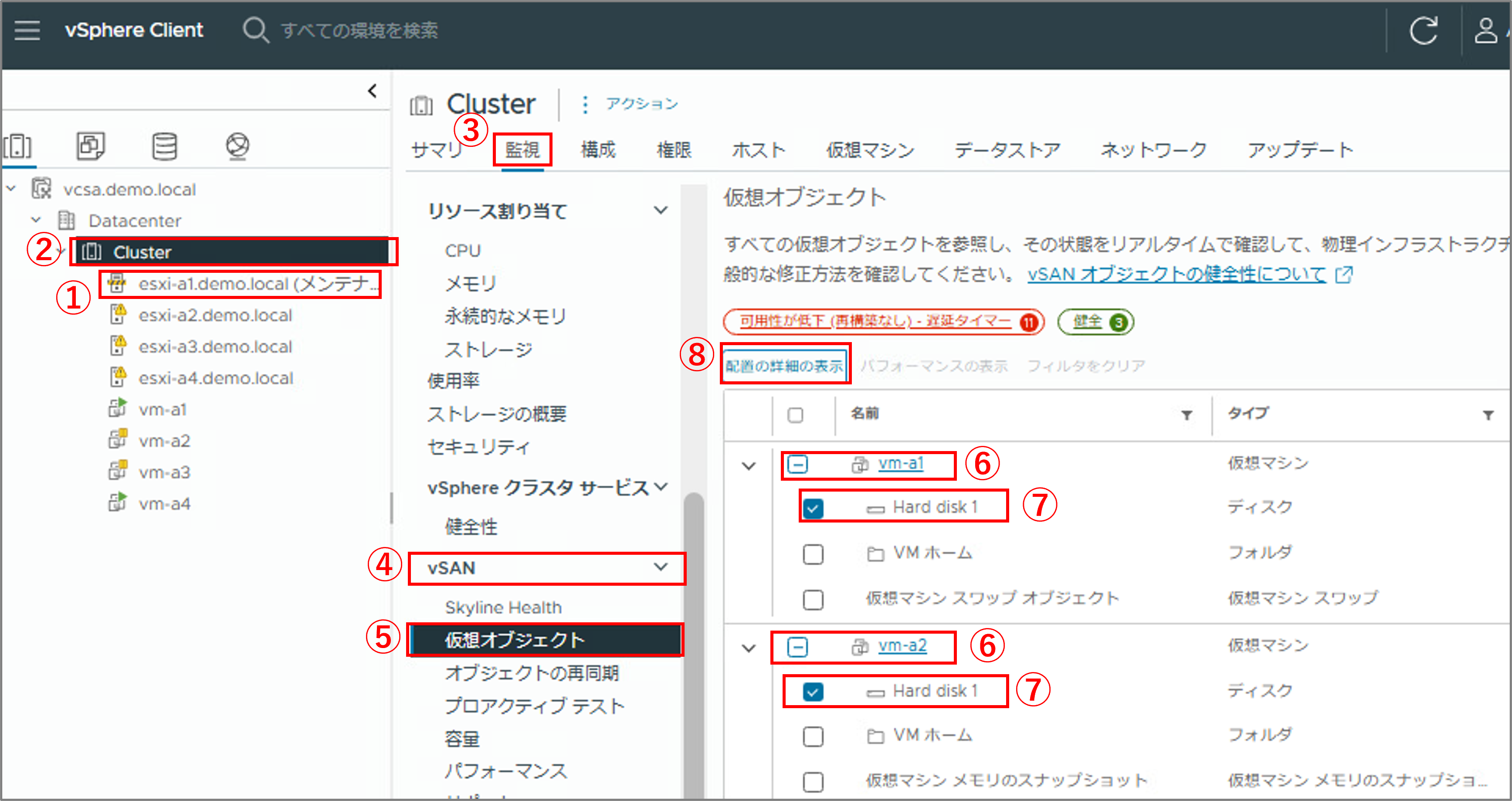
Task: Check VM ホーム under vm-a1
Action: (x=813, y=554)
